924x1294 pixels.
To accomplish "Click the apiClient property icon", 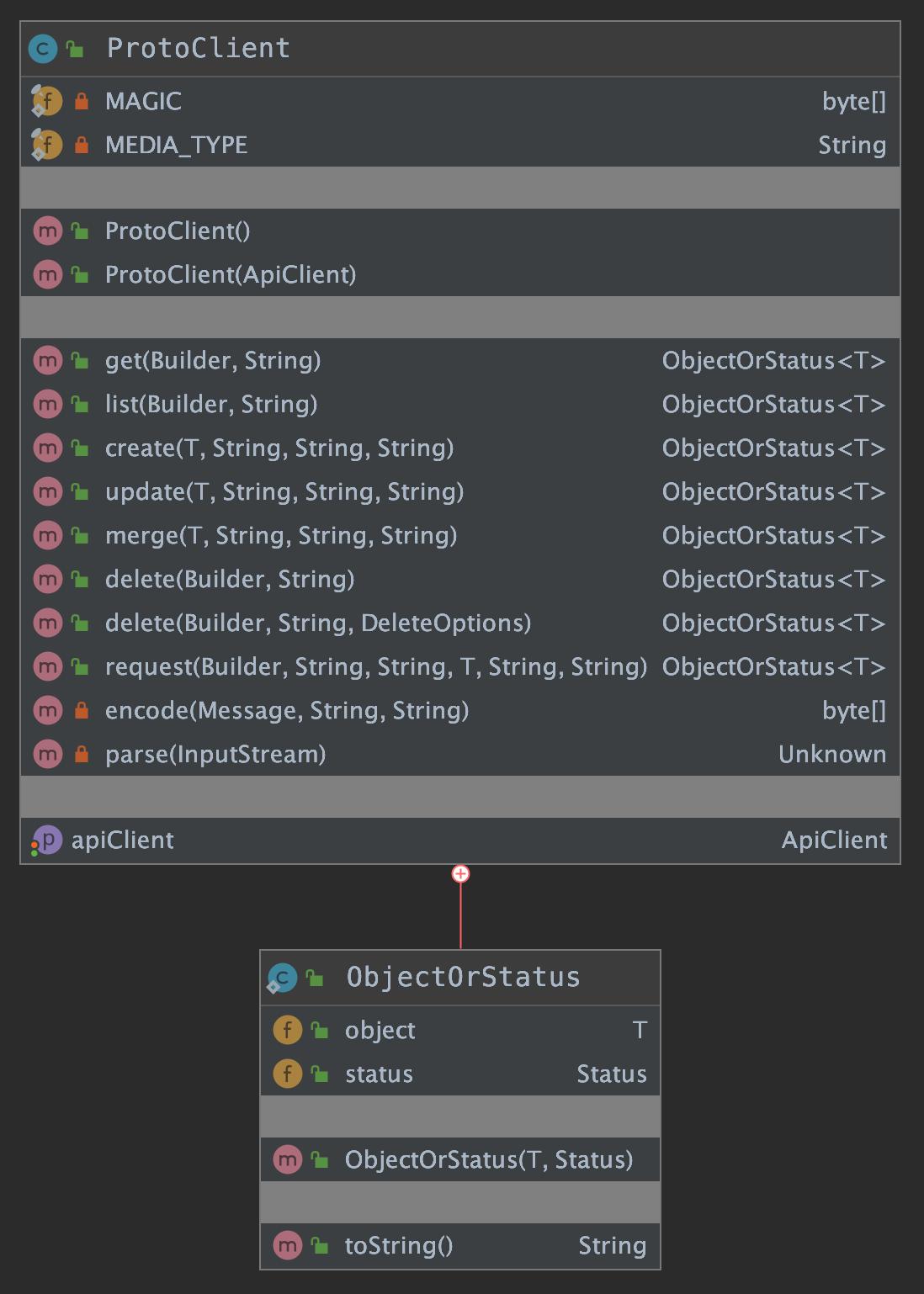I will (47, 840).
